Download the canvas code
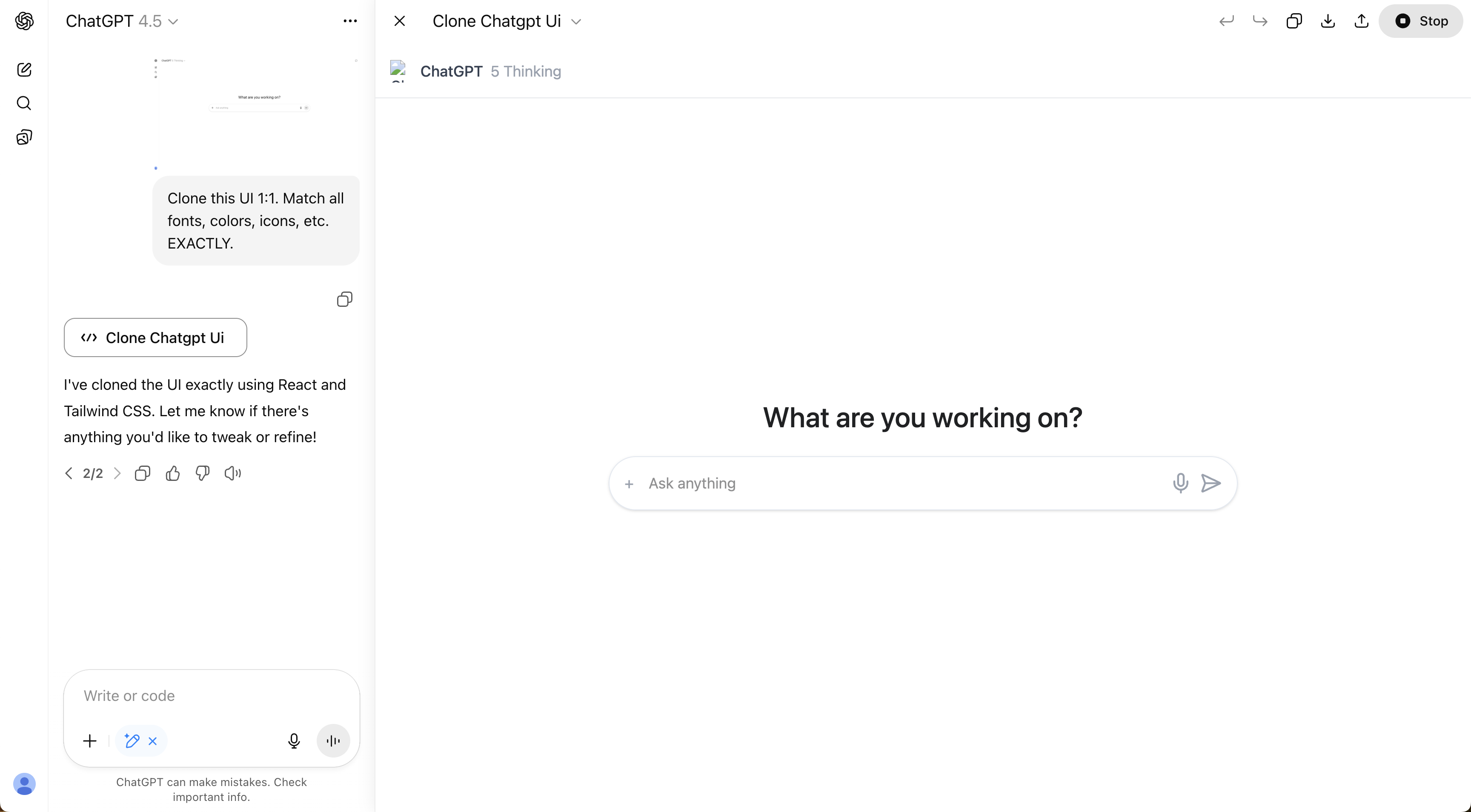Viewport: 1471px width, 812px height. click(1328, 21)
